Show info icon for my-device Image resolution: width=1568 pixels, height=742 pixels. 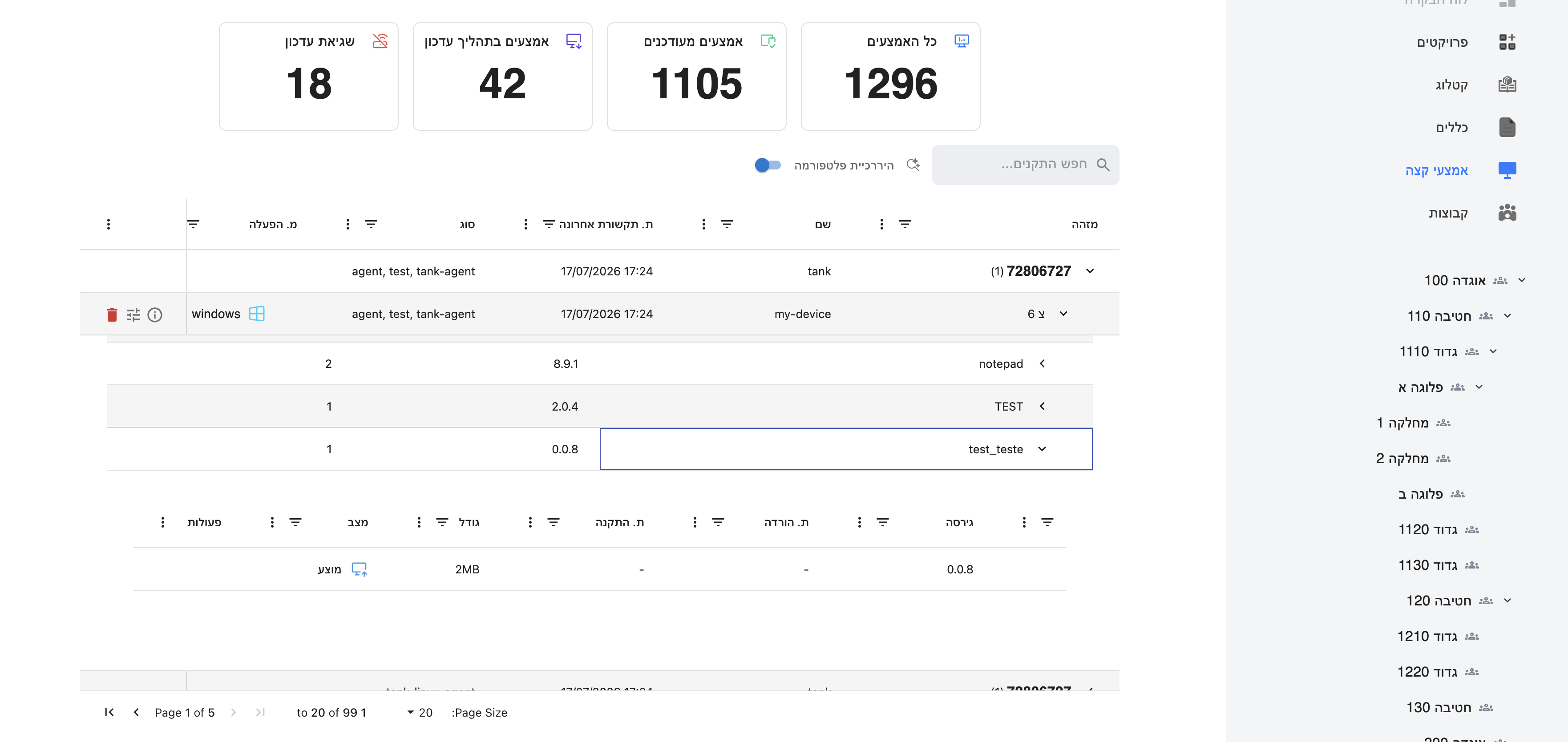154,315
